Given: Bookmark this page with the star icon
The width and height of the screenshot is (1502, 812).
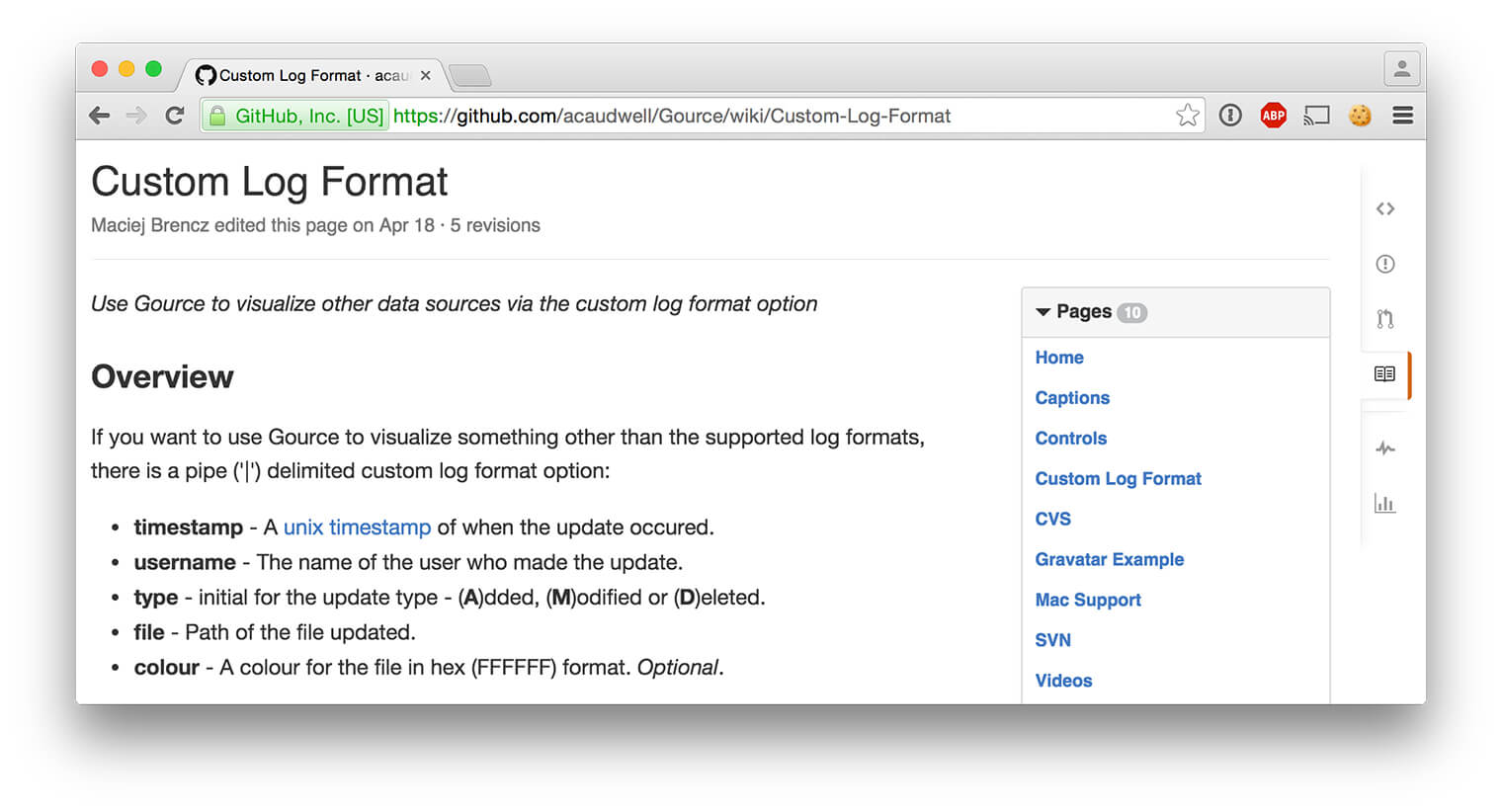Looking at the screenshot, I should [1187, 116].
